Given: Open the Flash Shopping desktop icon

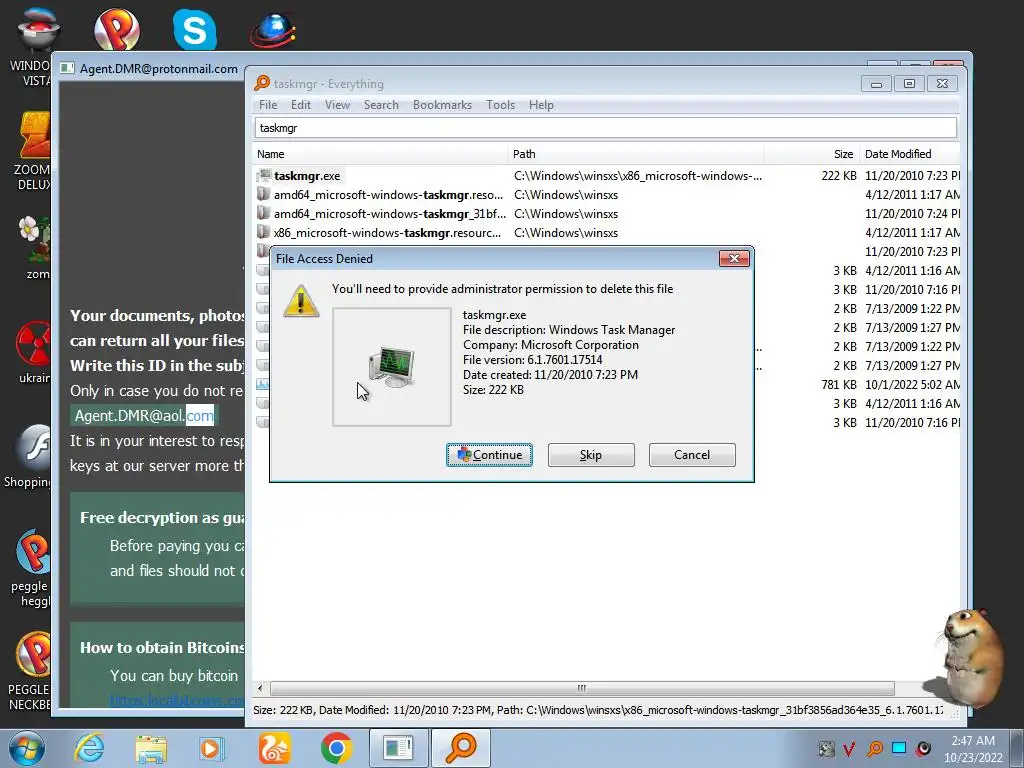Looking at the screenshot, I should (29, 456).
